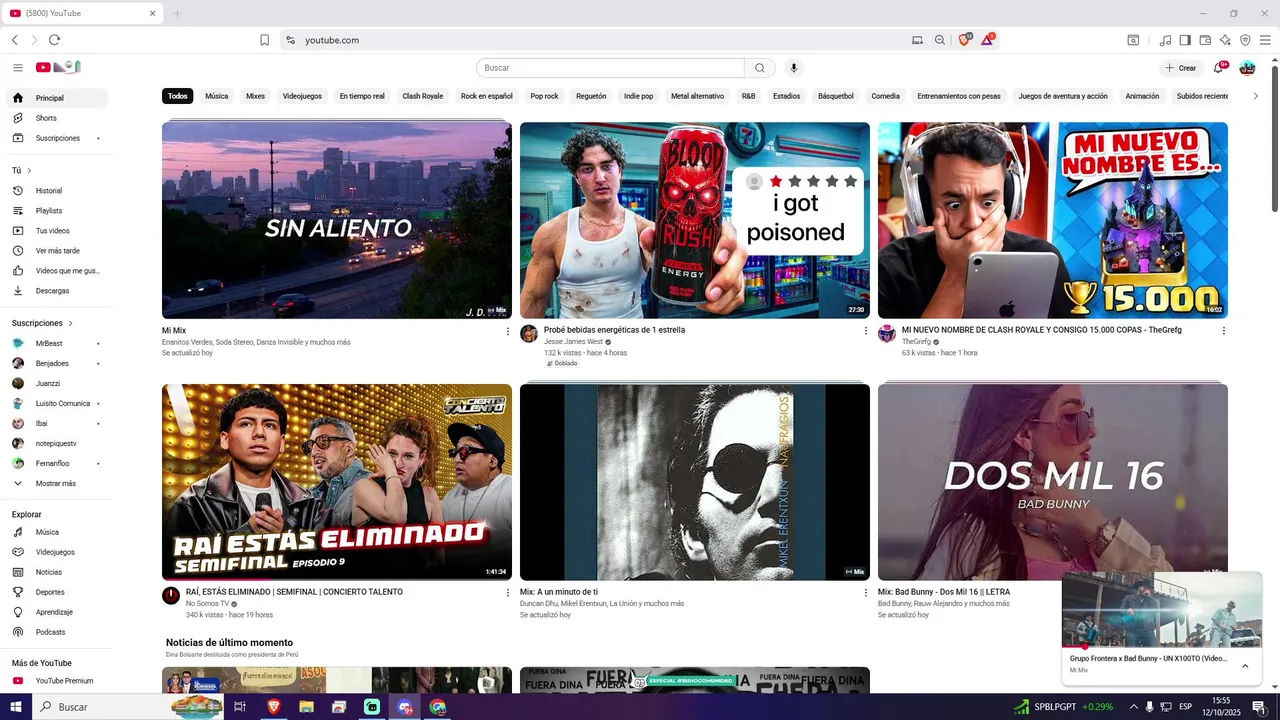This screenshot has width=1280, height=720.
Task: Select the Clash Royale chip
Action: tap(422, 96)
